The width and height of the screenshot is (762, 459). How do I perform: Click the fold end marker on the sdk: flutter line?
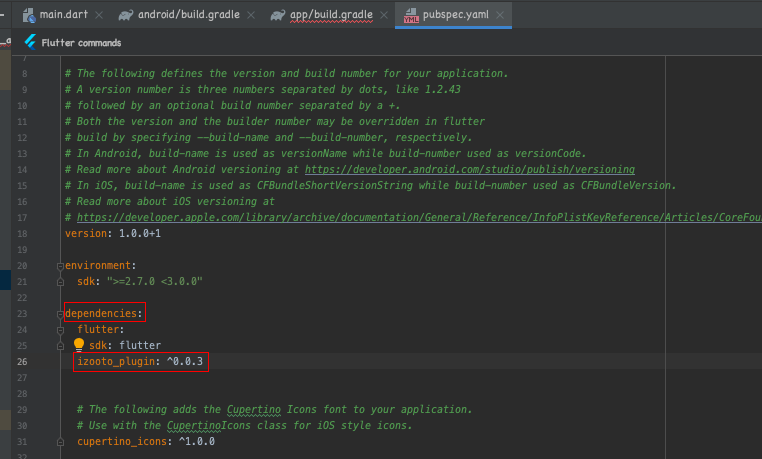pos(60,346)
